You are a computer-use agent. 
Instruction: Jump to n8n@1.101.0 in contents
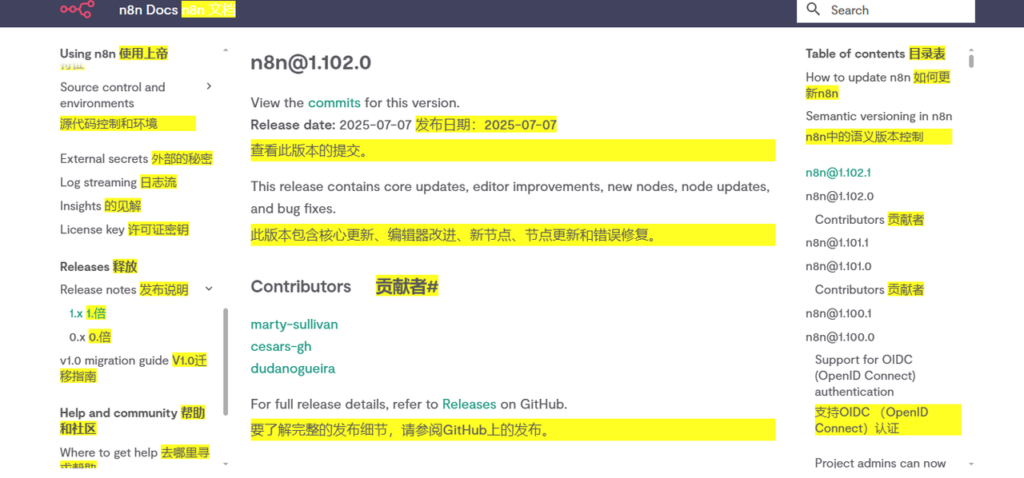[839, 266]
